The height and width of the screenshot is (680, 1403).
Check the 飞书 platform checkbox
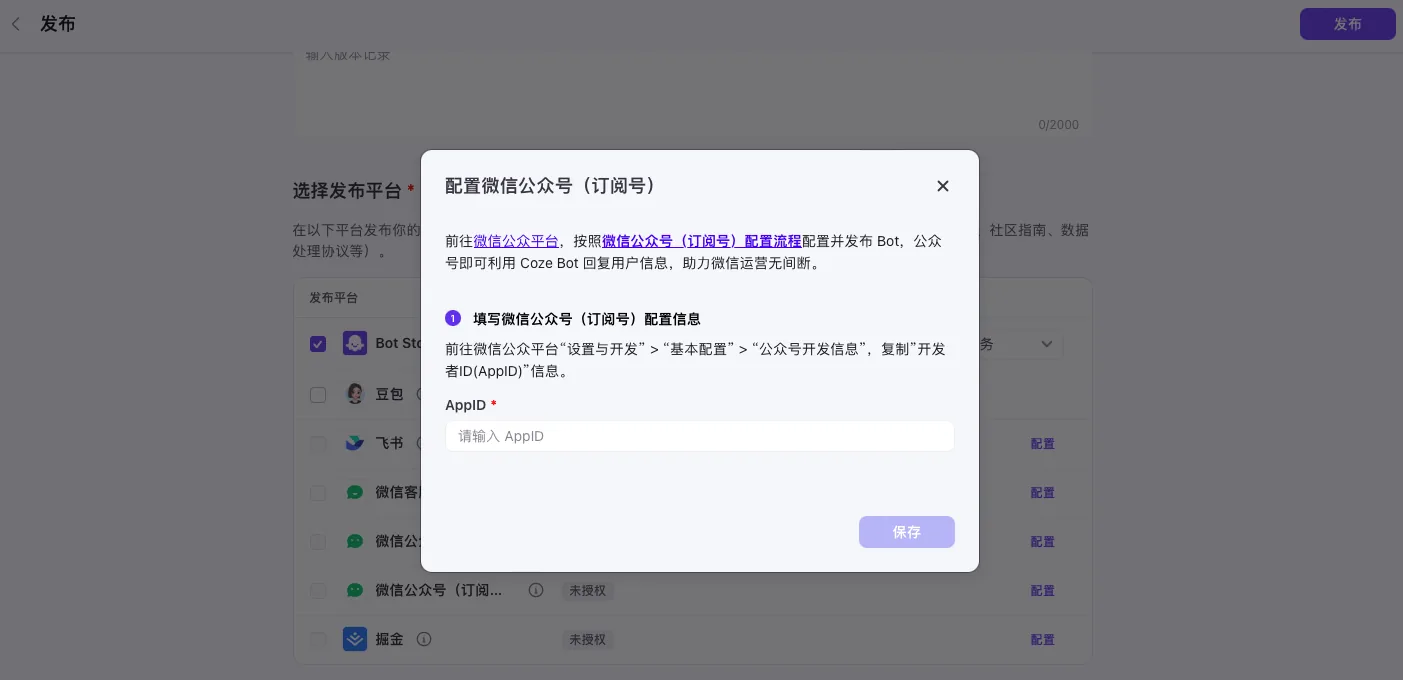318,443
